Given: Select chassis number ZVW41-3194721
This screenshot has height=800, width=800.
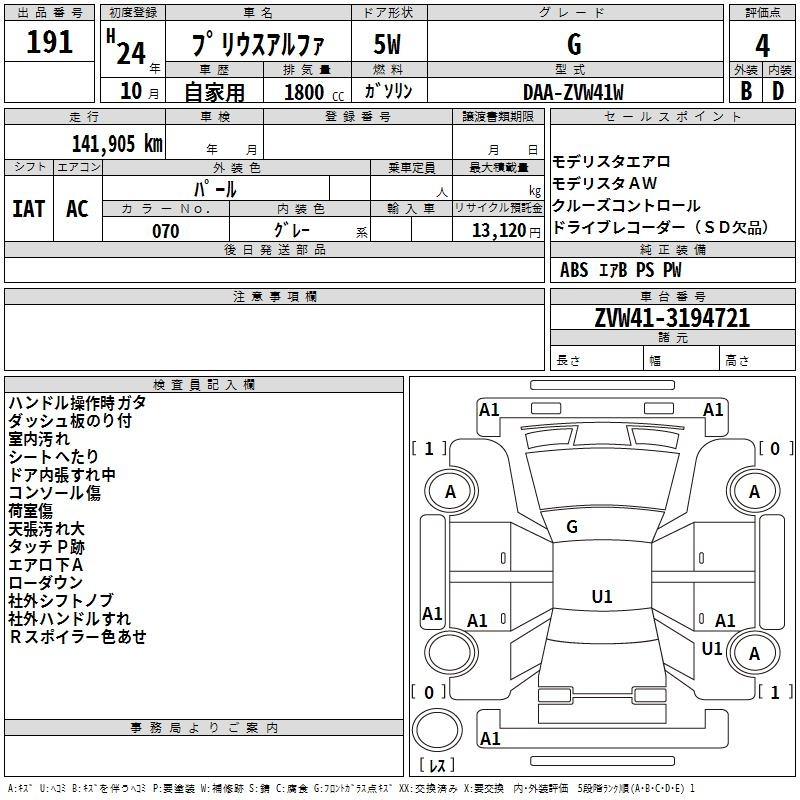Looking at the screenshot, I should [672, 319].
